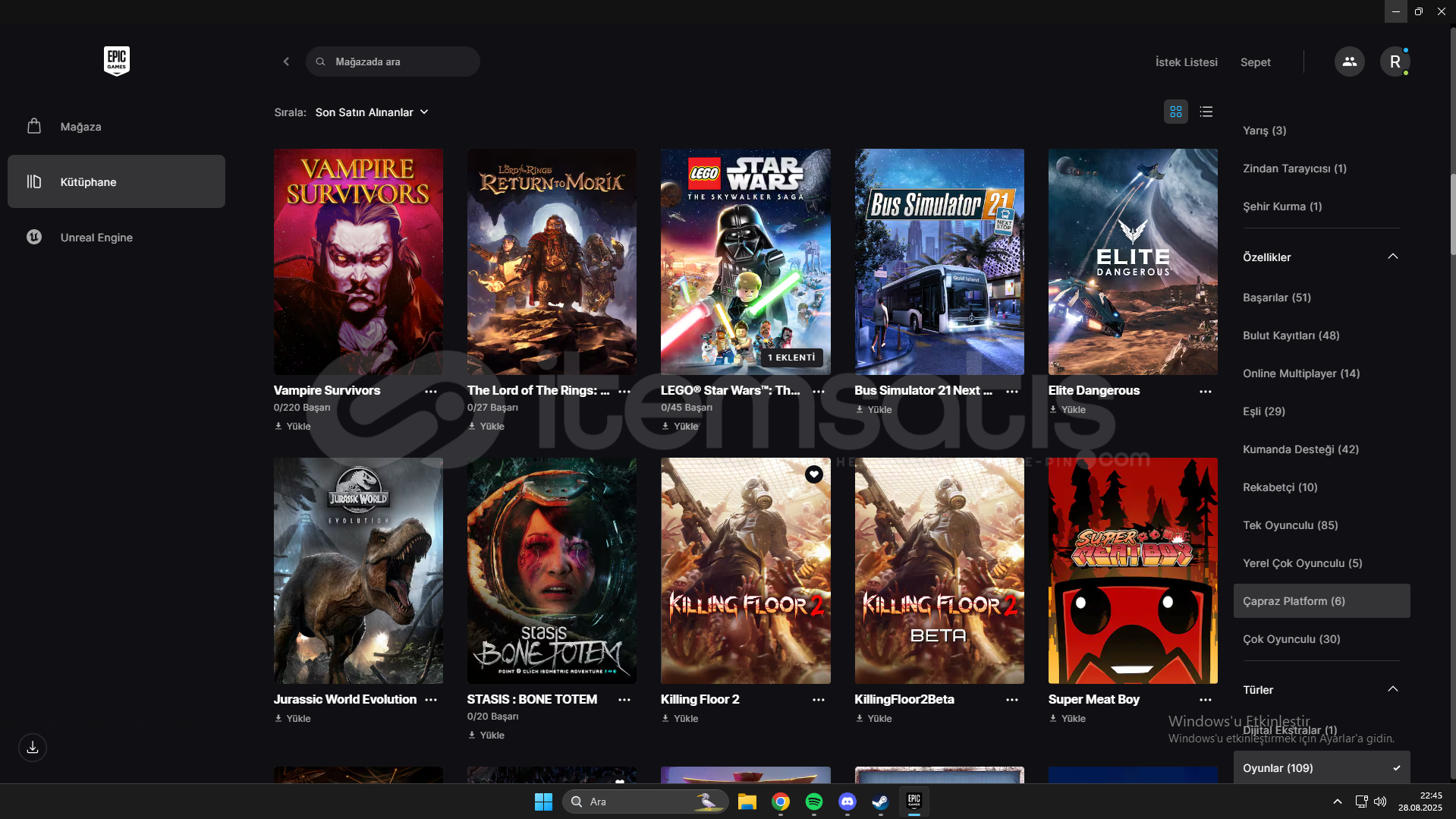Screen dimensions: 1456x819
Task: Show hidden system tray icons
Action: tap(1338, 802)
